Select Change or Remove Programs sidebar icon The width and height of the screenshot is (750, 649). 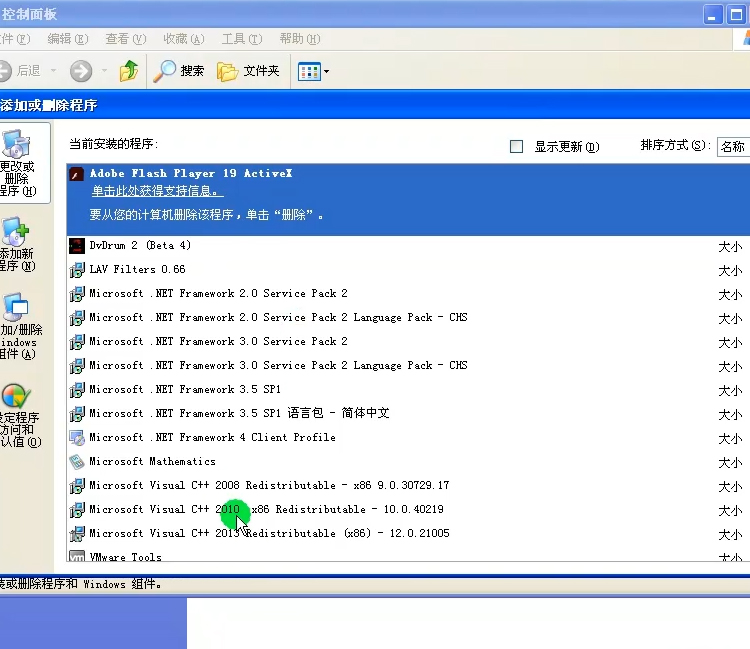point(17,143)
